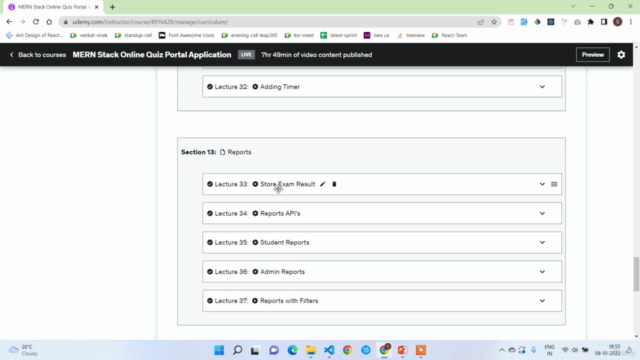Image resolution: width=640 pixels, height=360 pixels.
Task: Expand Lecture 36 Admin Reports
Action: pos(542,272)
